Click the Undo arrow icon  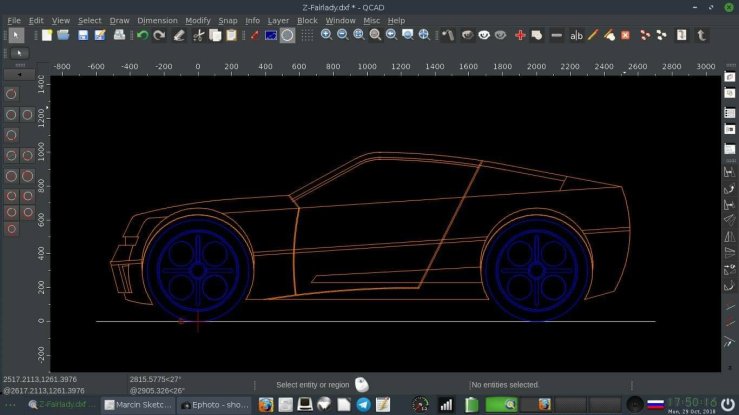coord(142,35)
